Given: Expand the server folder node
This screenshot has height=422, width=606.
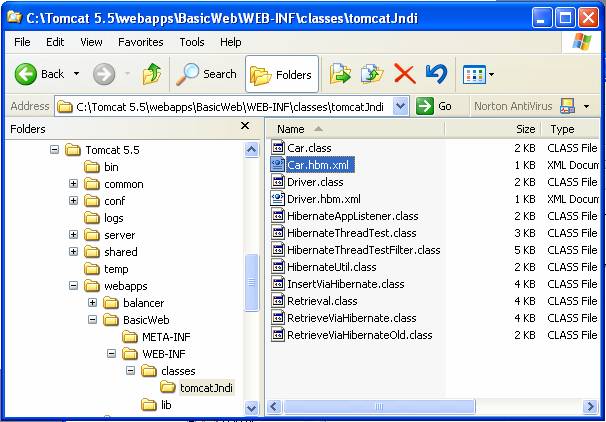Looking at the screenshot, I should [x=73, y=235].
